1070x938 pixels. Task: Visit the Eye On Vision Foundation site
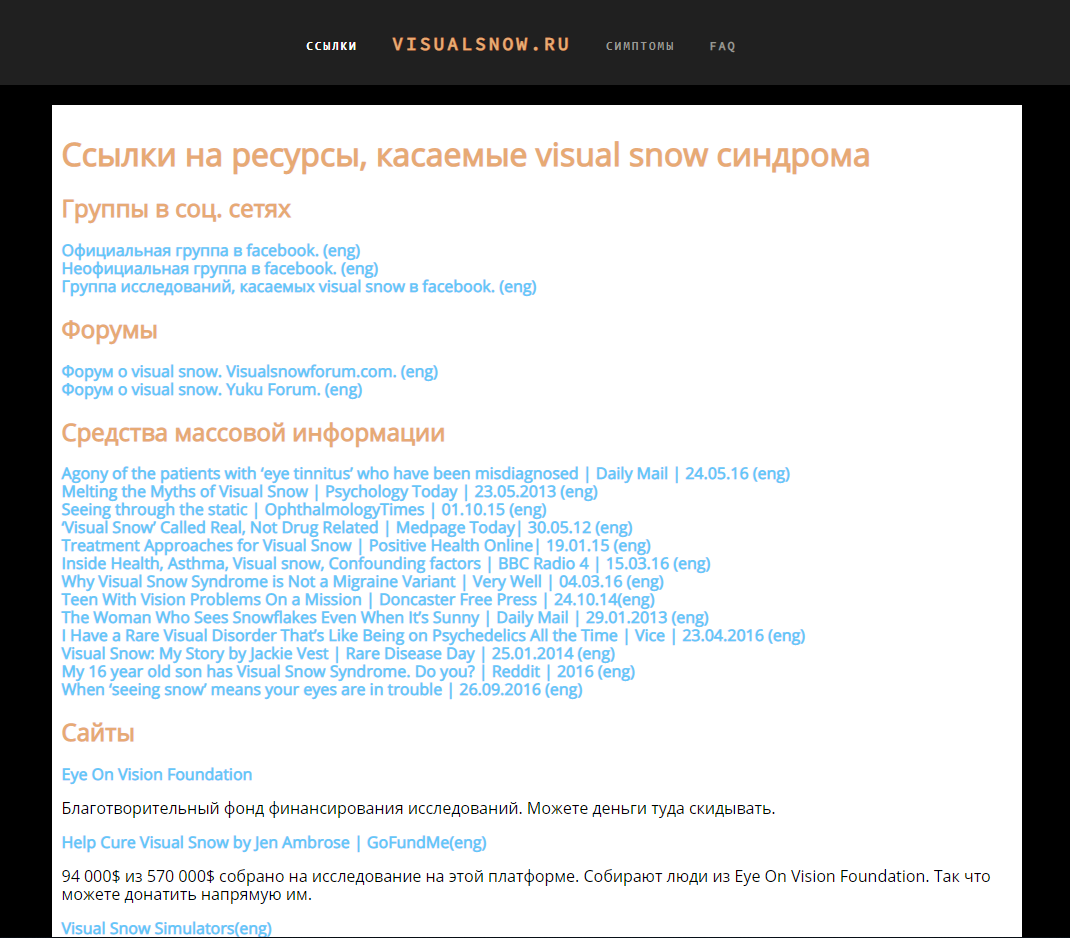[157, 775]
